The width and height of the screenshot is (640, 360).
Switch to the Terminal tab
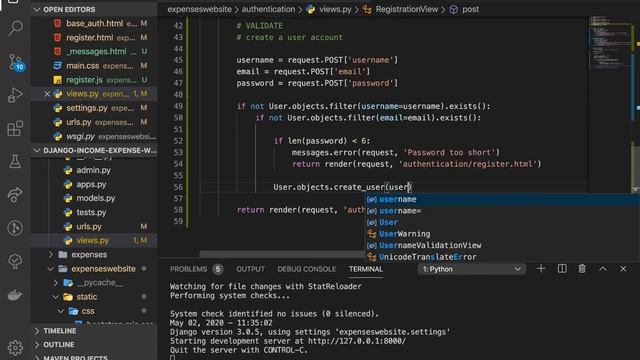click(x=366, y=269)
